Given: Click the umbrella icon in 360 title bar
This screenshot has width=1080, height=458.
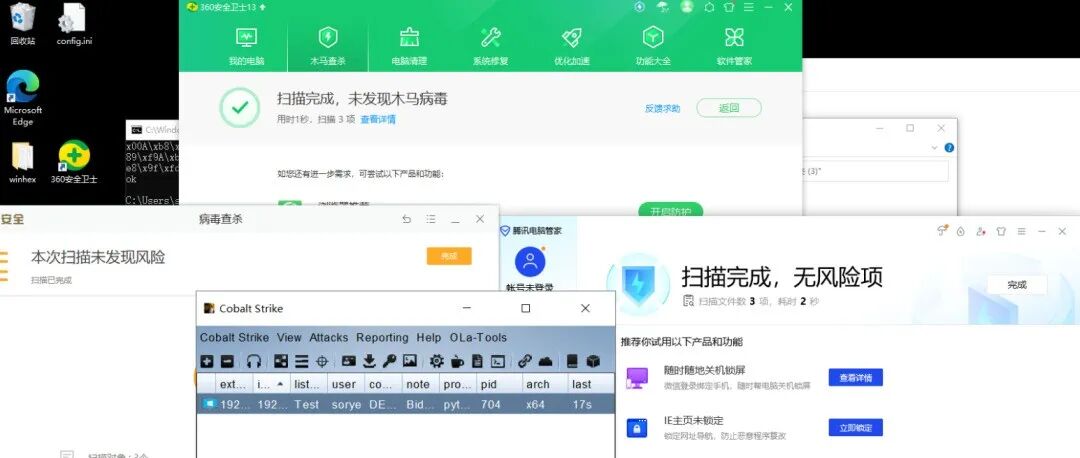Looking at the screenshot, I should point(662,7).
